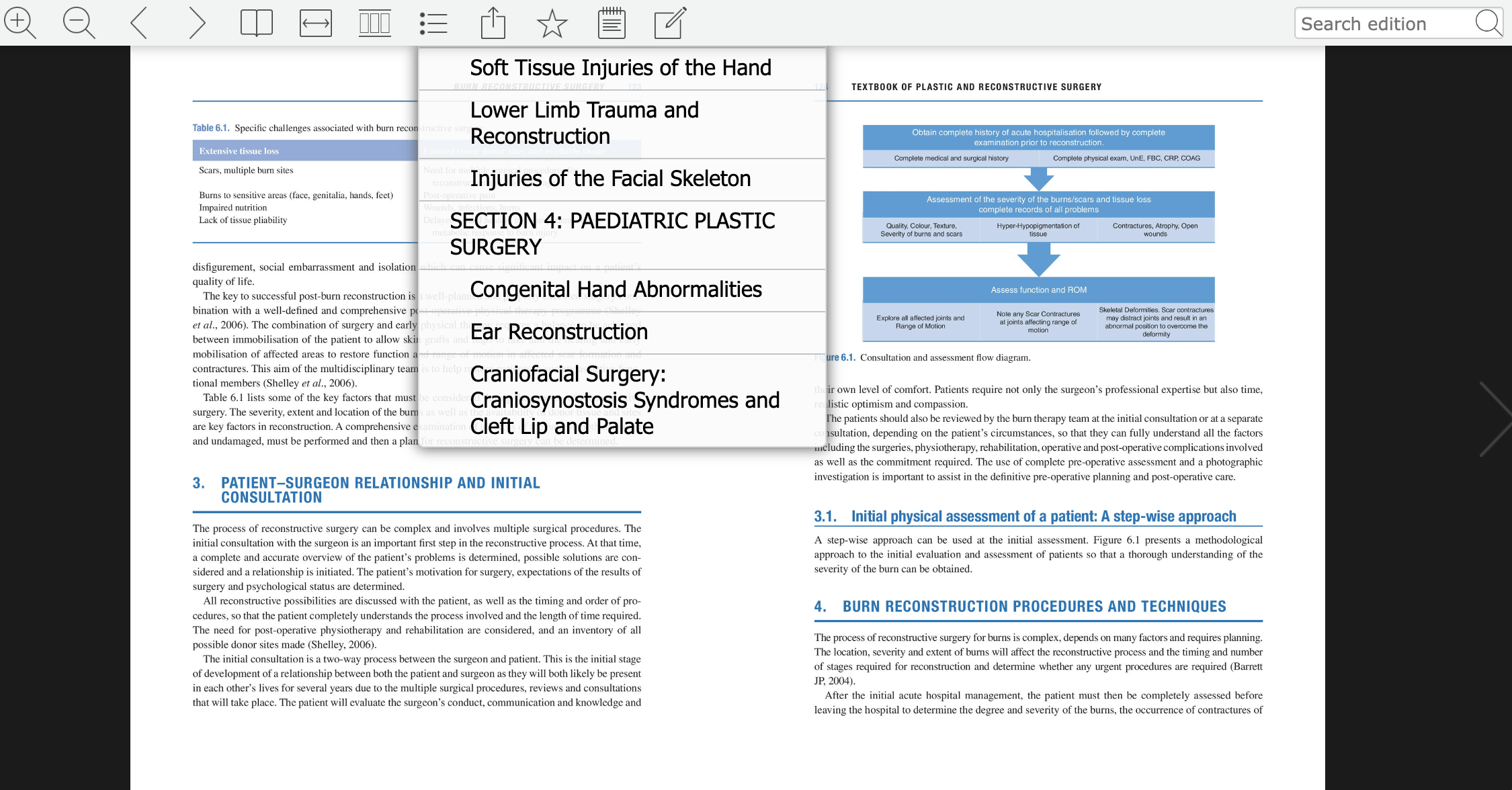The height and width of the screenshot is (790, 1512).
Task: Click 'Impaired nutrition' table row
Action: [x=233, y=208]
